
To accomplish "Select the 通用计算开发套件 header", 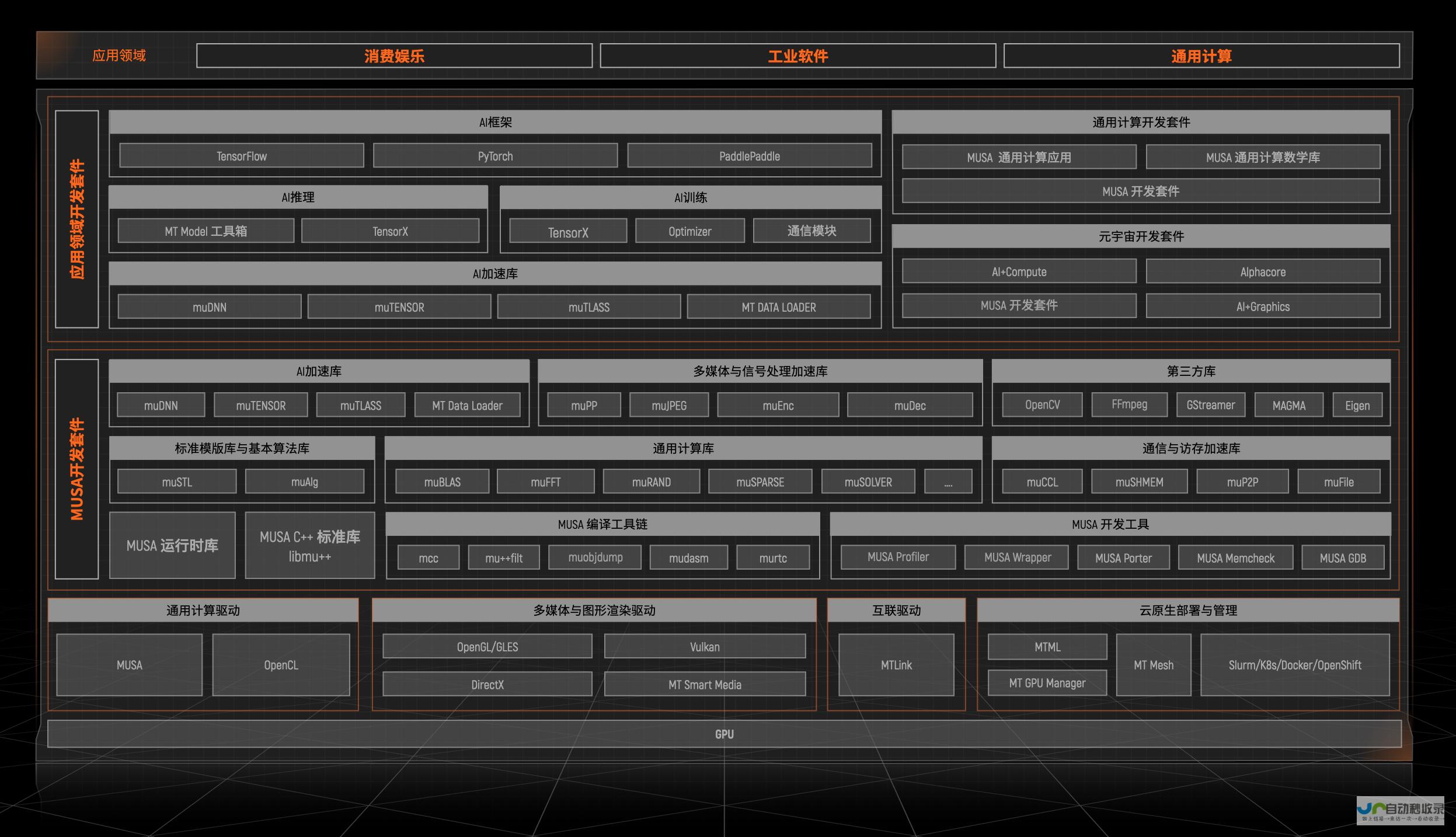I will (1141, 122).
